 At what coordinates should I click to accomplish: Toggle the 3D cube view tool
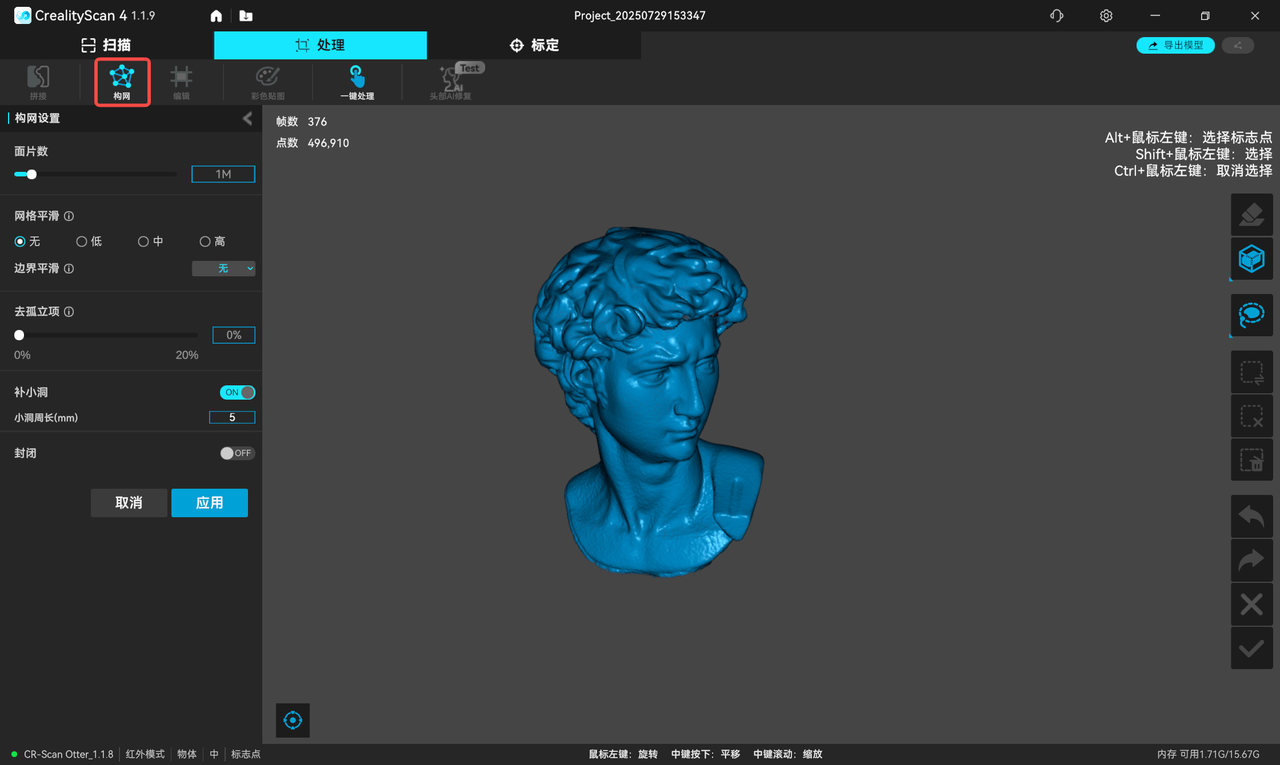(1251, 259)
